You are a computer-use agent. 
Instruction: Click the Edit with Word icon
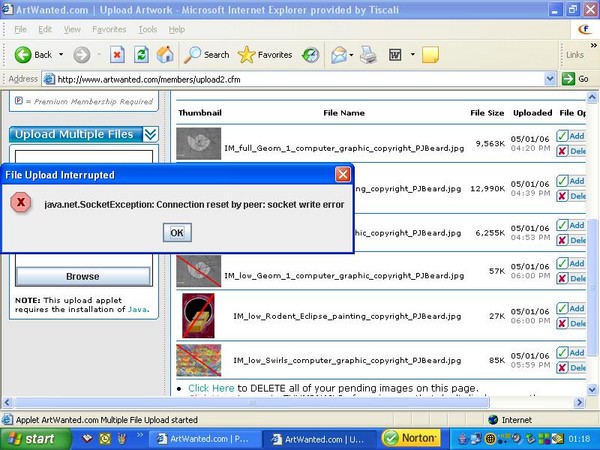point(395,55)
